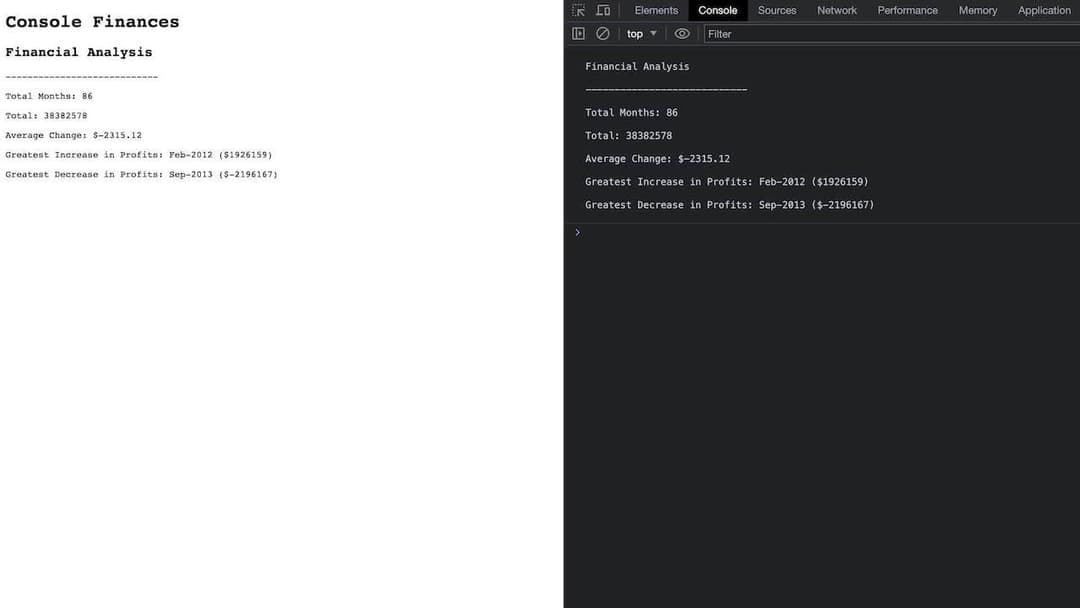Clear the console with the ban icon
Viewport: 1080px width, 608px height.
pos(603,34)
